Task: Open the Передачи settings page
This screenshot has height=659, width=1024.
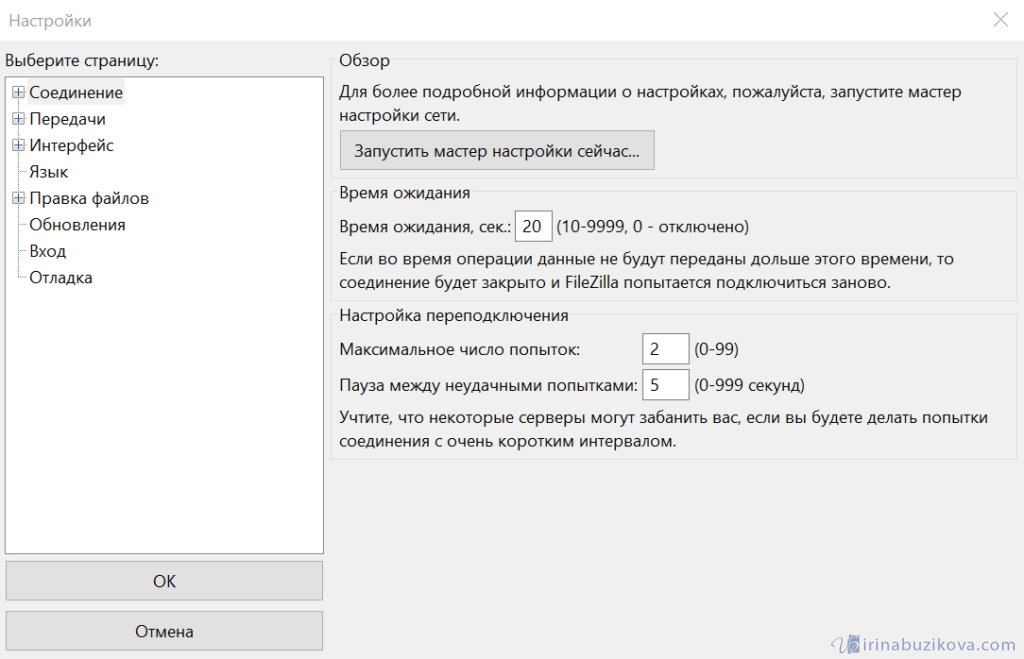Action: (x=67, y=119)
